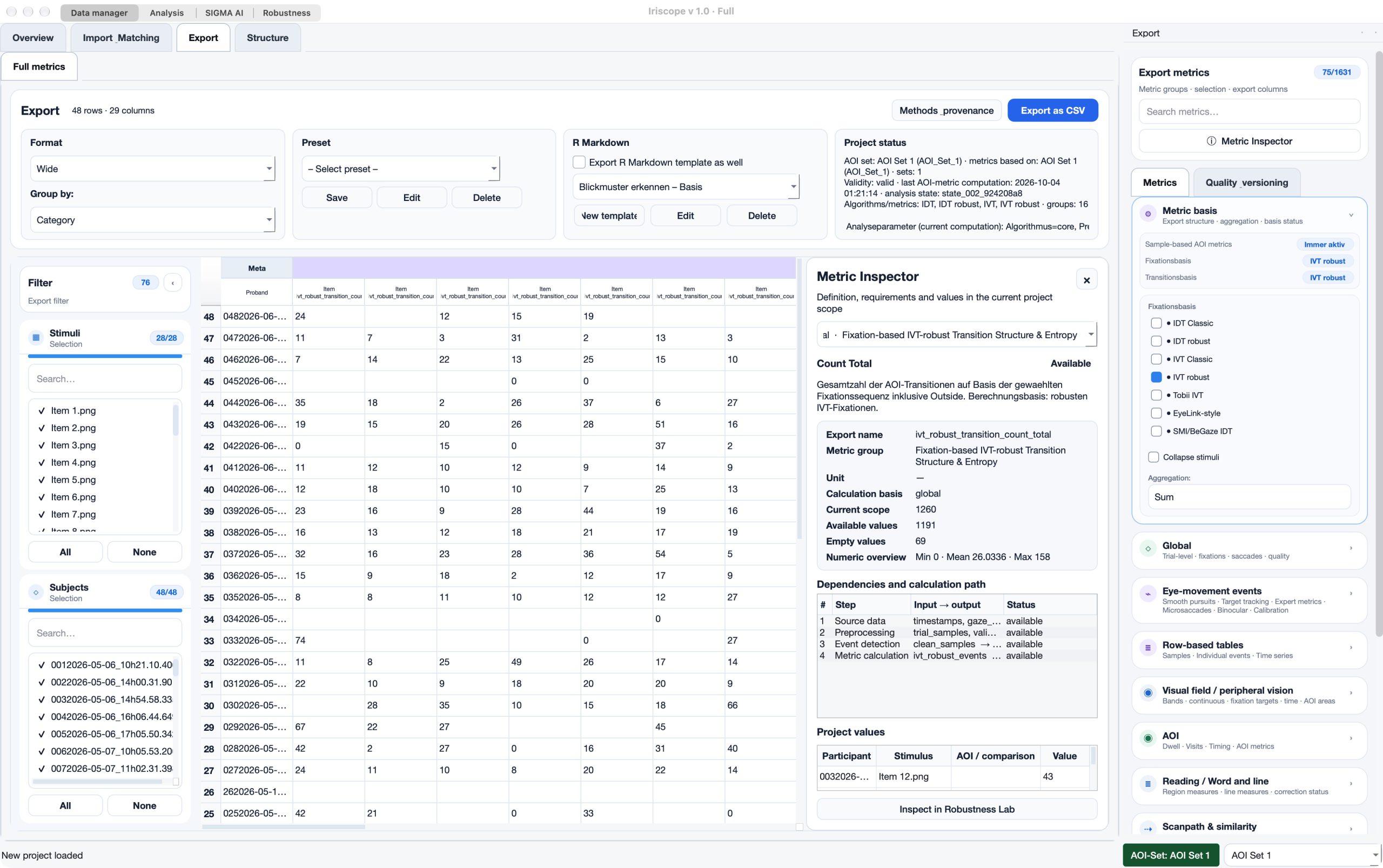Click the Export as CSV button

(1052, 110)
